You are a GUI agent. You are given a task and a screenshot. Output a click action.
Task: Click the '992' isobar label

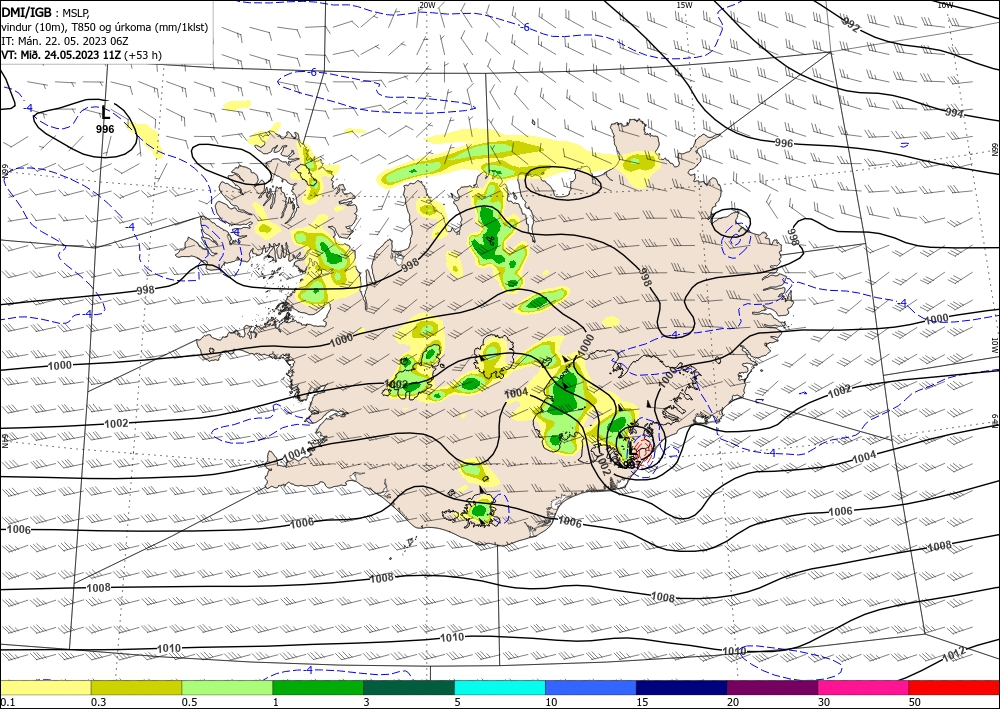point(850,25)
